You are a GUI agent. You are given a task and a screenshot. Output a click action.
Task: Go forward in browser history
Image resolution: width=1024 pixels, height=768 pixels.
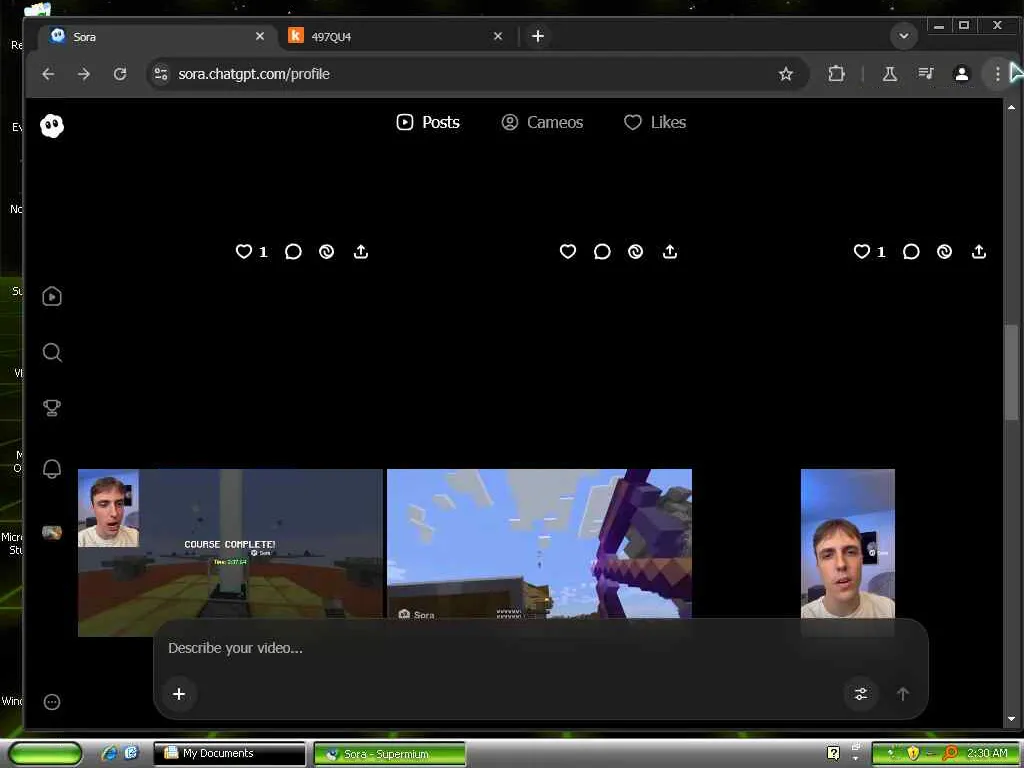click(x=84, y=74)
